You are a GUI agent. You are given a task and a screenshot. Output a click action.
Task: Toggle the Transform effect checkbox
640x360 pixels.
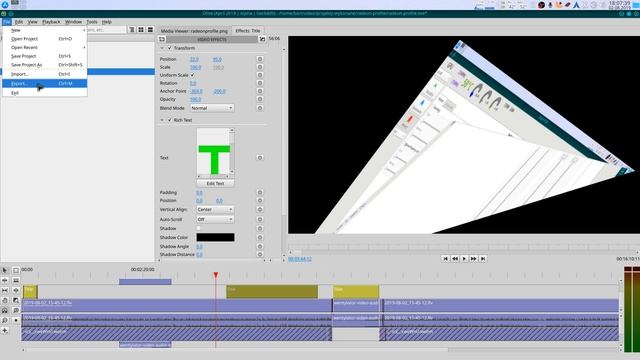point(170,48)
